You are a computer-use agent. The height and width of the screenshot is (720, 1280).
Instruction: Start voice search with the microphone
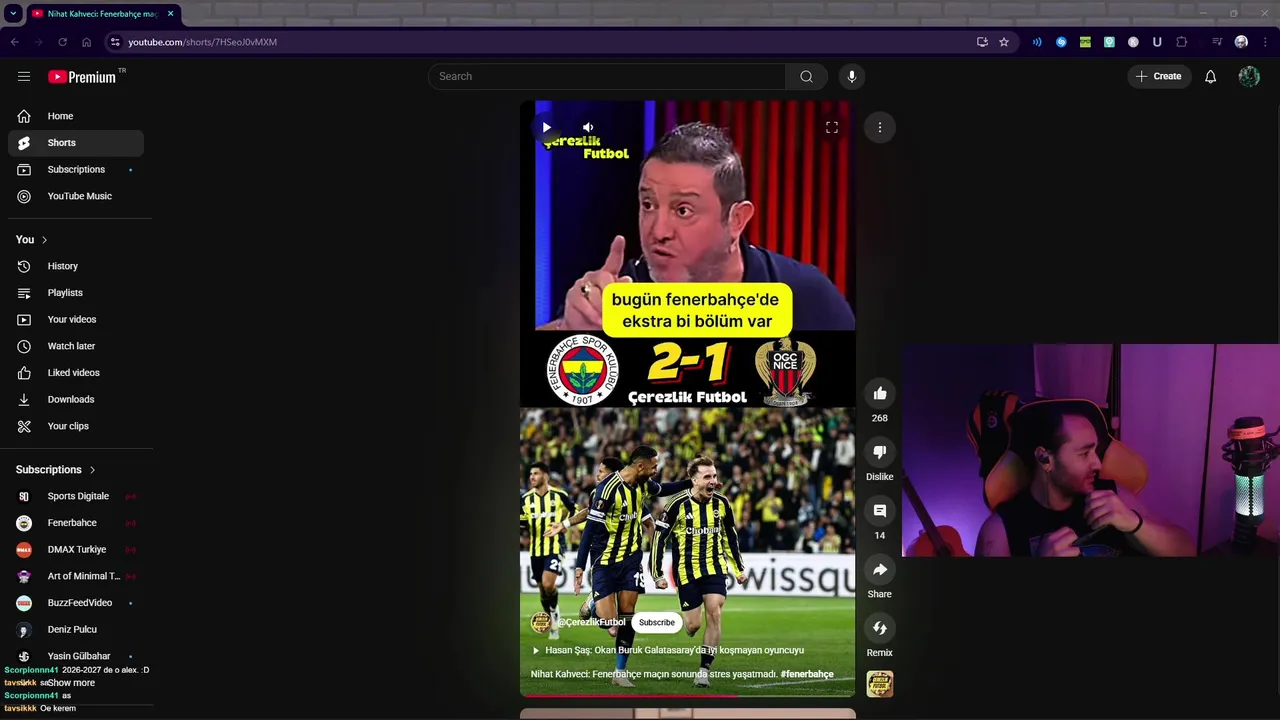(852, 76)
